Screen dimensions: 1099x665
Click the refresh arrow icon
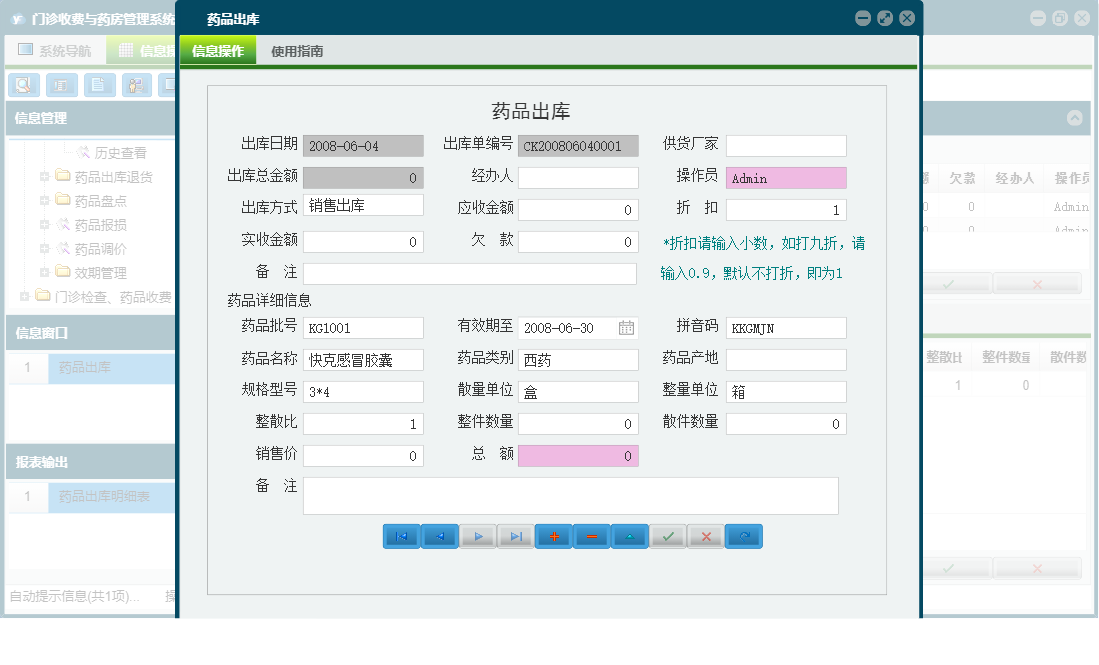pos(743,536)
